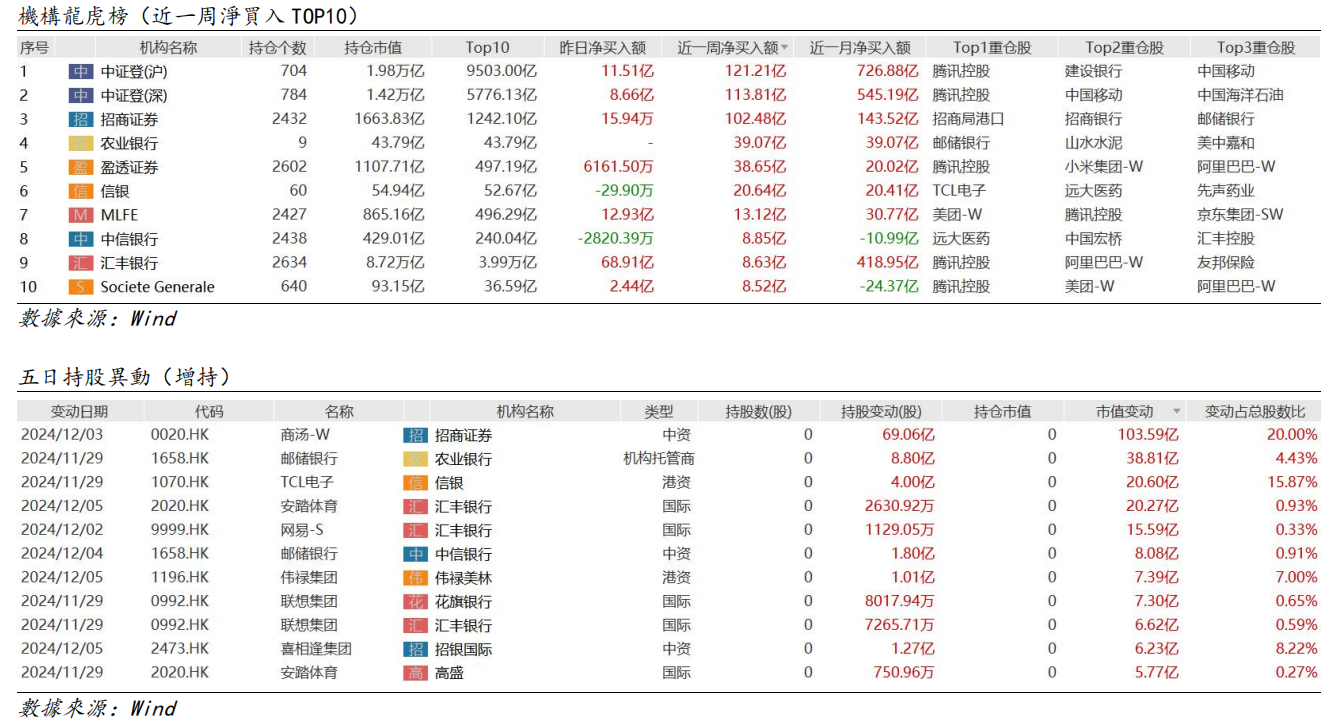Select the 15.87% ratio cell
This screenshot has height=723, width=1330.
pos(1292,482)
